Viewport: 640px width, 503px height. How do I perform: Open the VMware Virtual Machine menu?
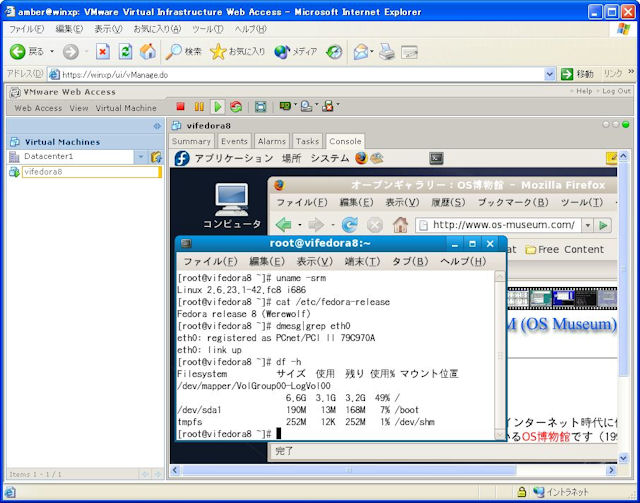[126, 108]
